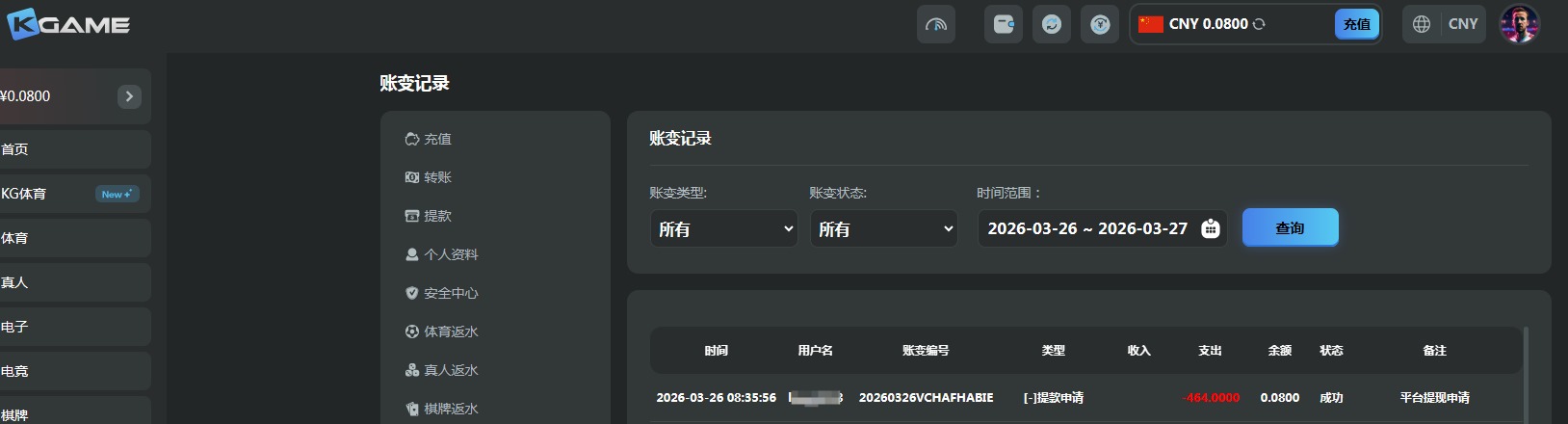
Task: Open the 账变类型 dropdown
Action: [723, 228]
